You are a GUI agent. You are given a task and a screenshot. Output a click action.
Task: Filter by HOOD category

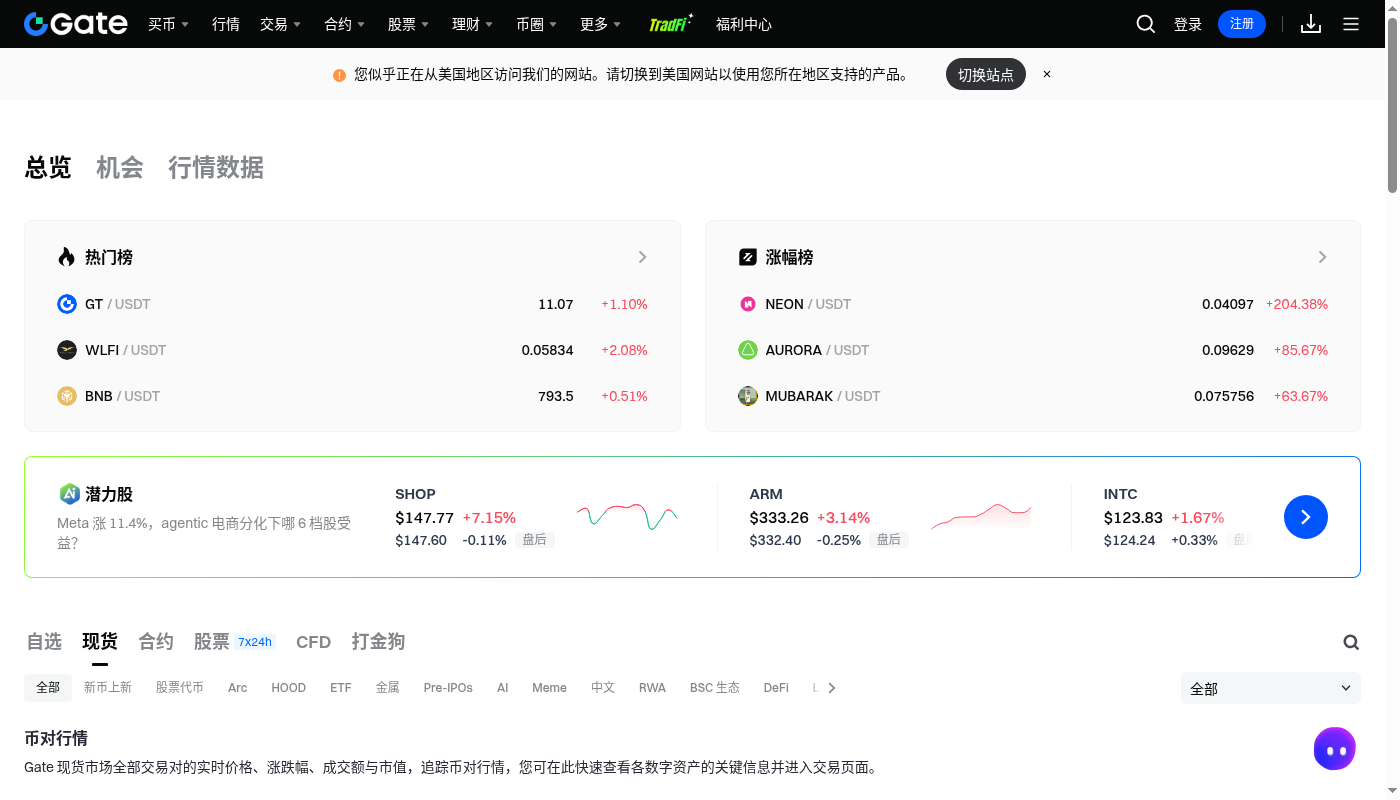[x=289, y=688]
